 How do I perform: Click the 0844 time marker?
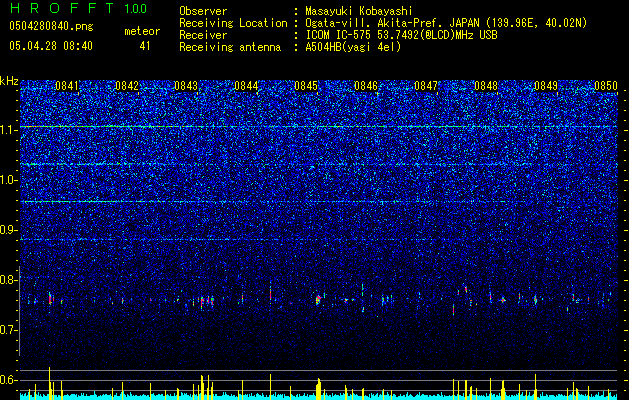pyautogui.click(x=247, y=86)
